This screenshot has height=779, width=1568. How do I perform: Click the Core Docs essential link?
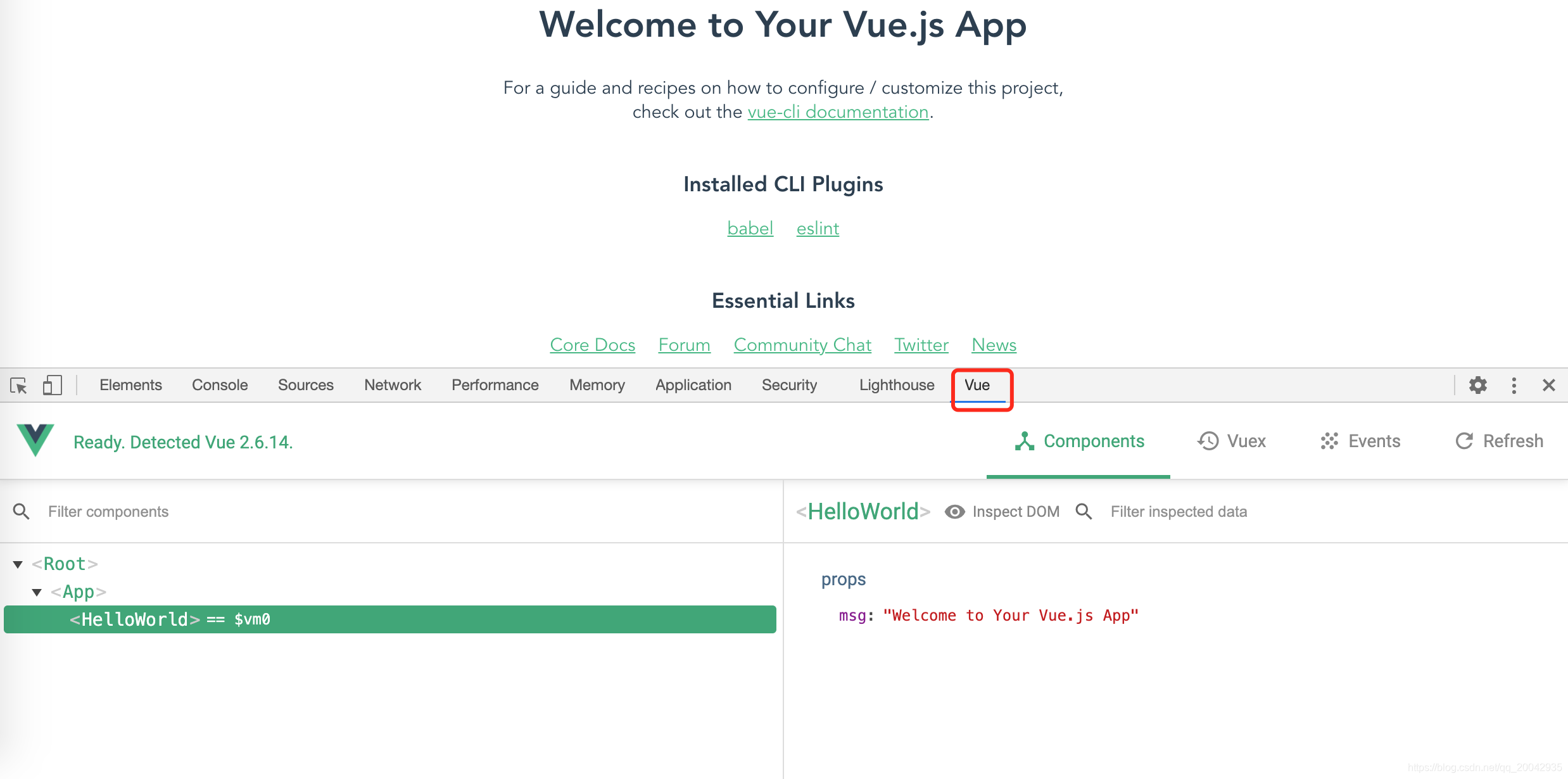tap(592, 344)
